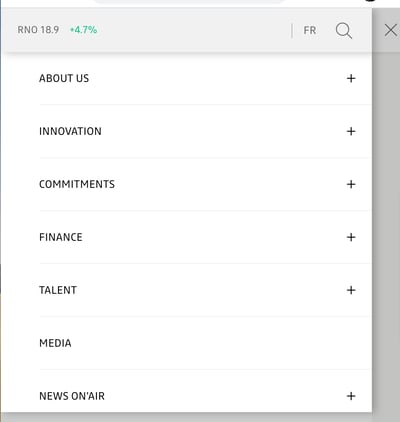The width and height of the screenshot is (400, 422).
Task: Select the Talent menu entry
Action: pyautogui.click(x=58, y=290)
